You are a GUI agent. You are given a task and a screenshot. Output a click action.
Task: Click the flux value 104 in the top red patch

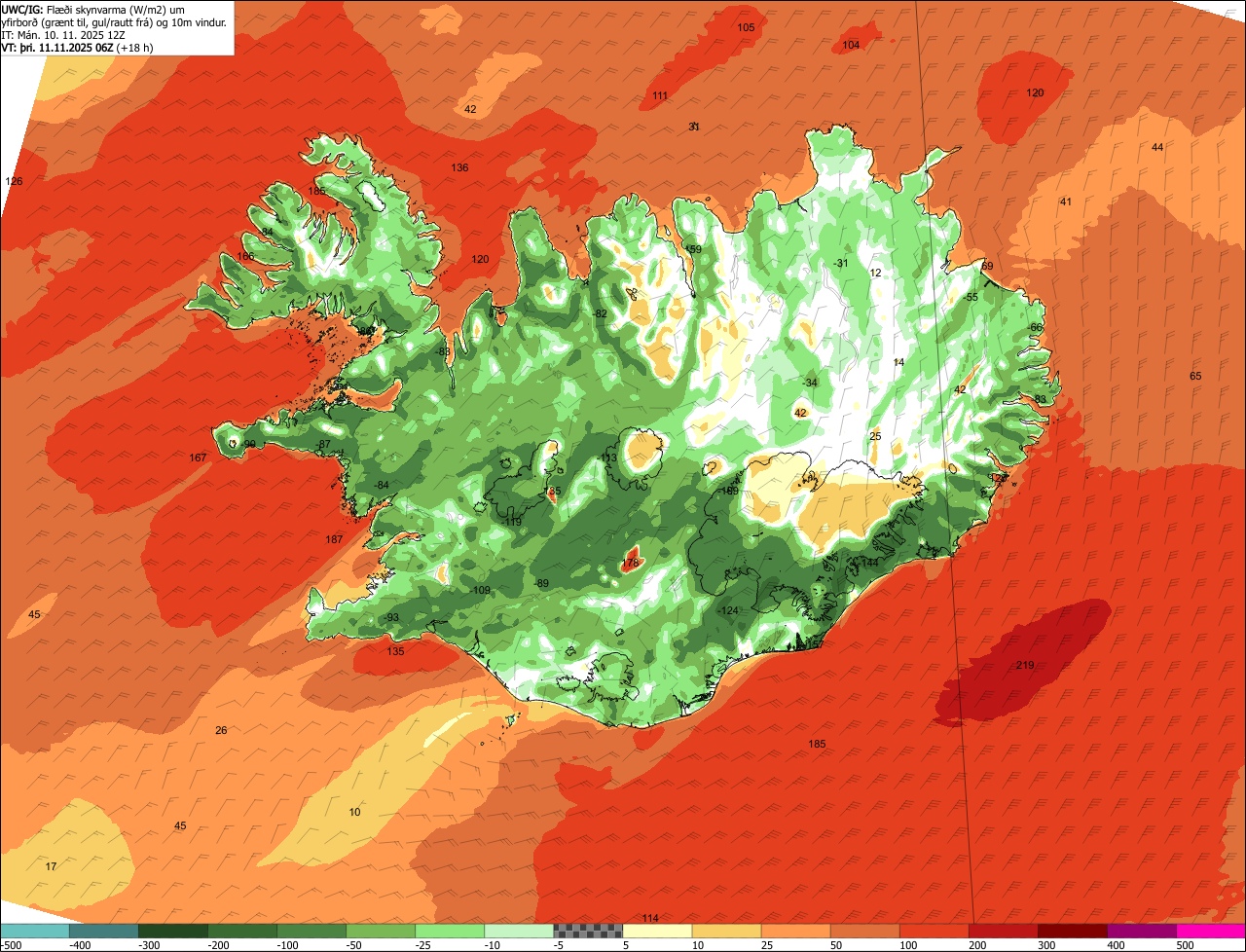pyautogui.click(x=851, y=45)
